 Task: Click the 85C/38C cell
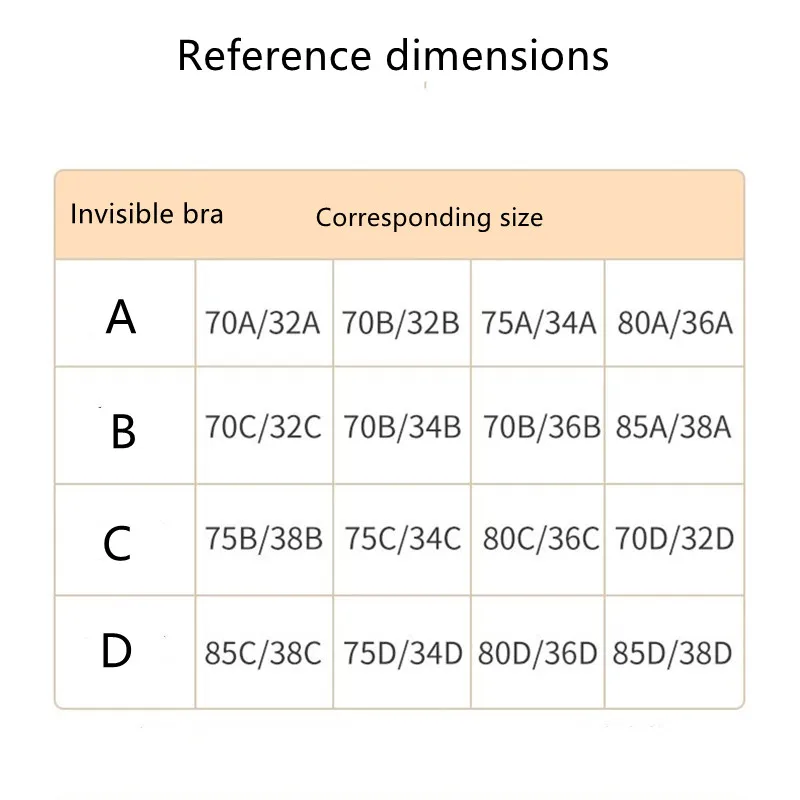click(x=263, y=654)
